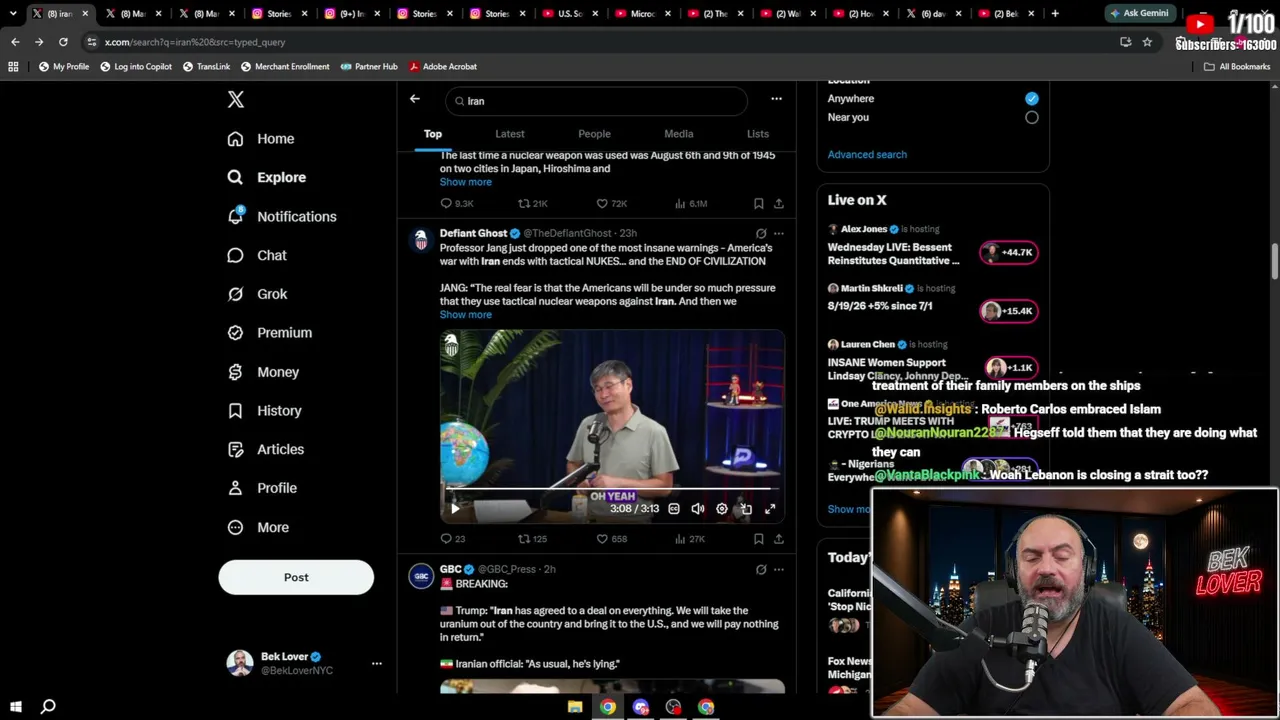Repost the Defiant Ghost post

(x=532, y=539)
